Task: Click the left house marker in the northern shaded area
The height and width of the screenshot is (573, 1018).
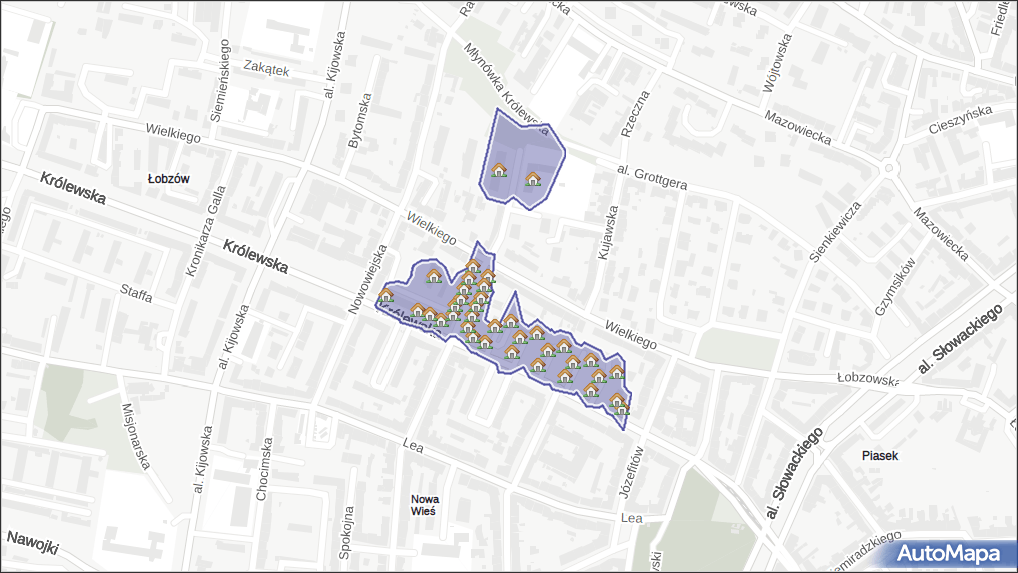Action: tap(499, 170)
